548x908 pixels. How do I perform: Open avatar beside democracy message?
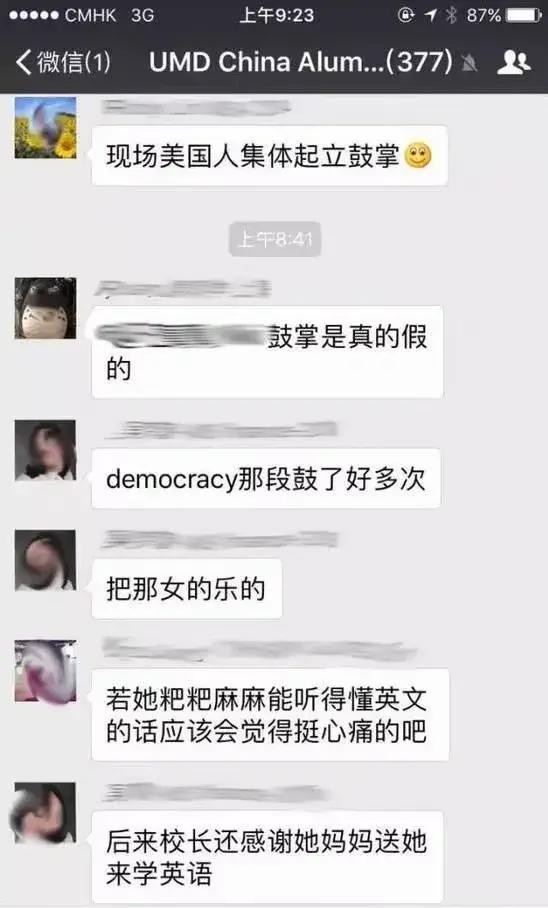(45, 451)
